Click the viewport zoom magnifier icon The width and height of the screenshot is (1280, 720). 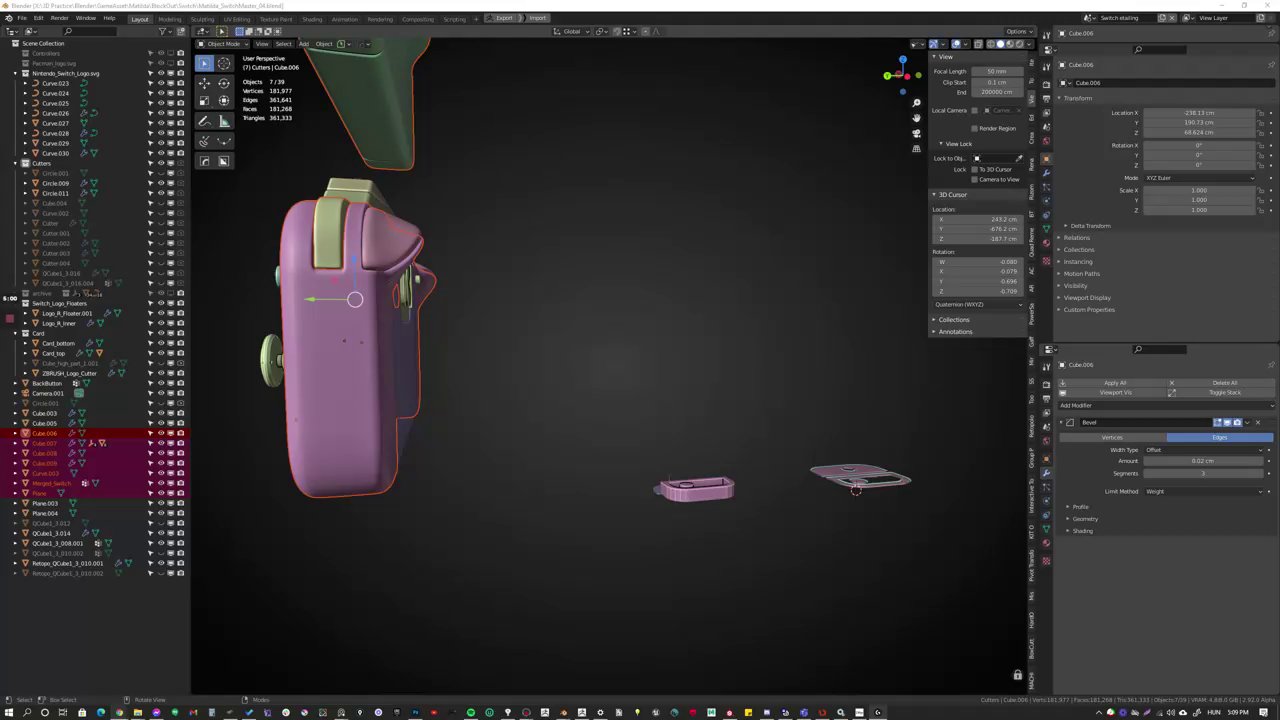[x=916, y=103]
